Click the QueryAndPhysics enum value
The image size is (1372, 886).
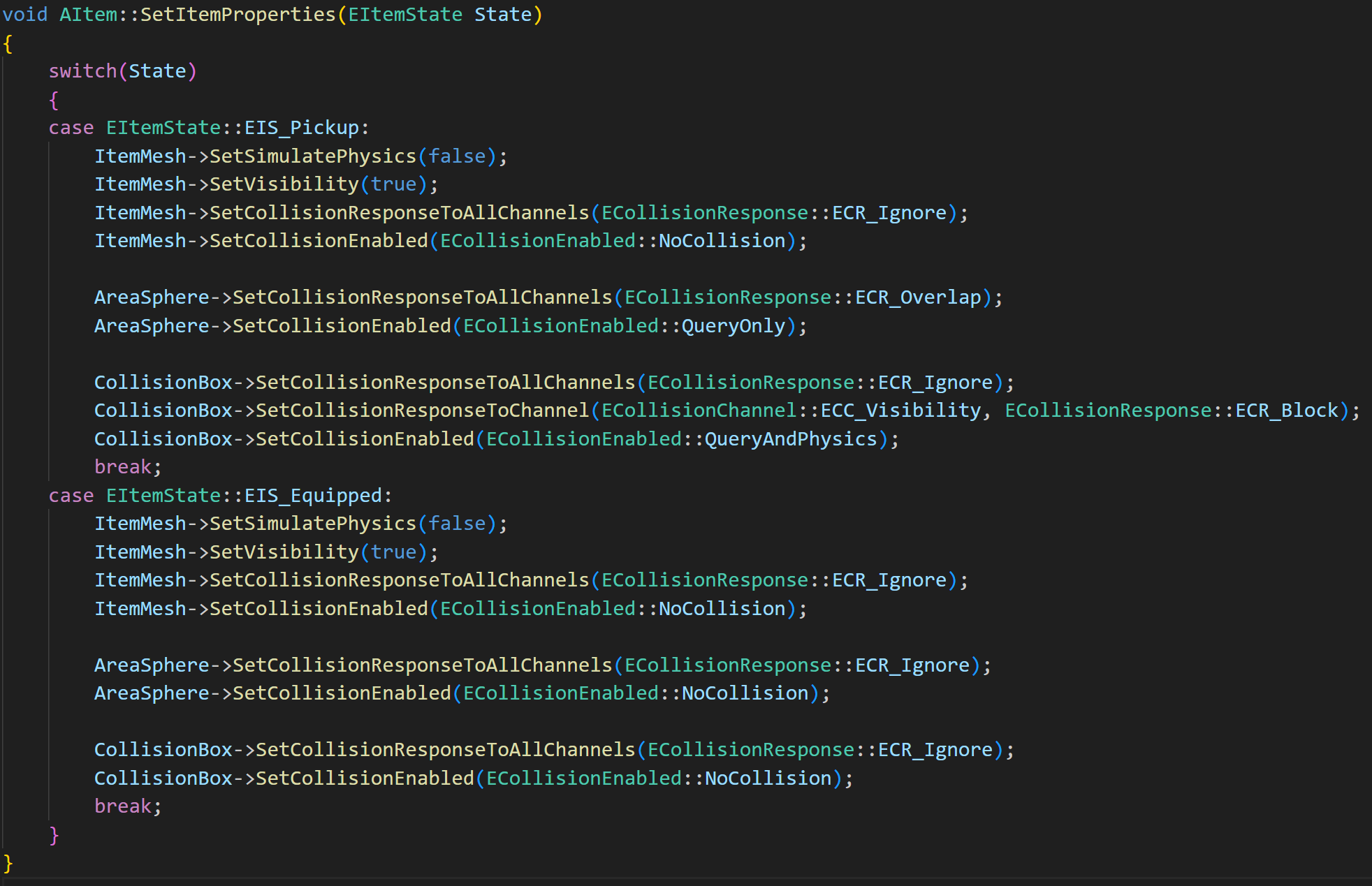[790, 439]
